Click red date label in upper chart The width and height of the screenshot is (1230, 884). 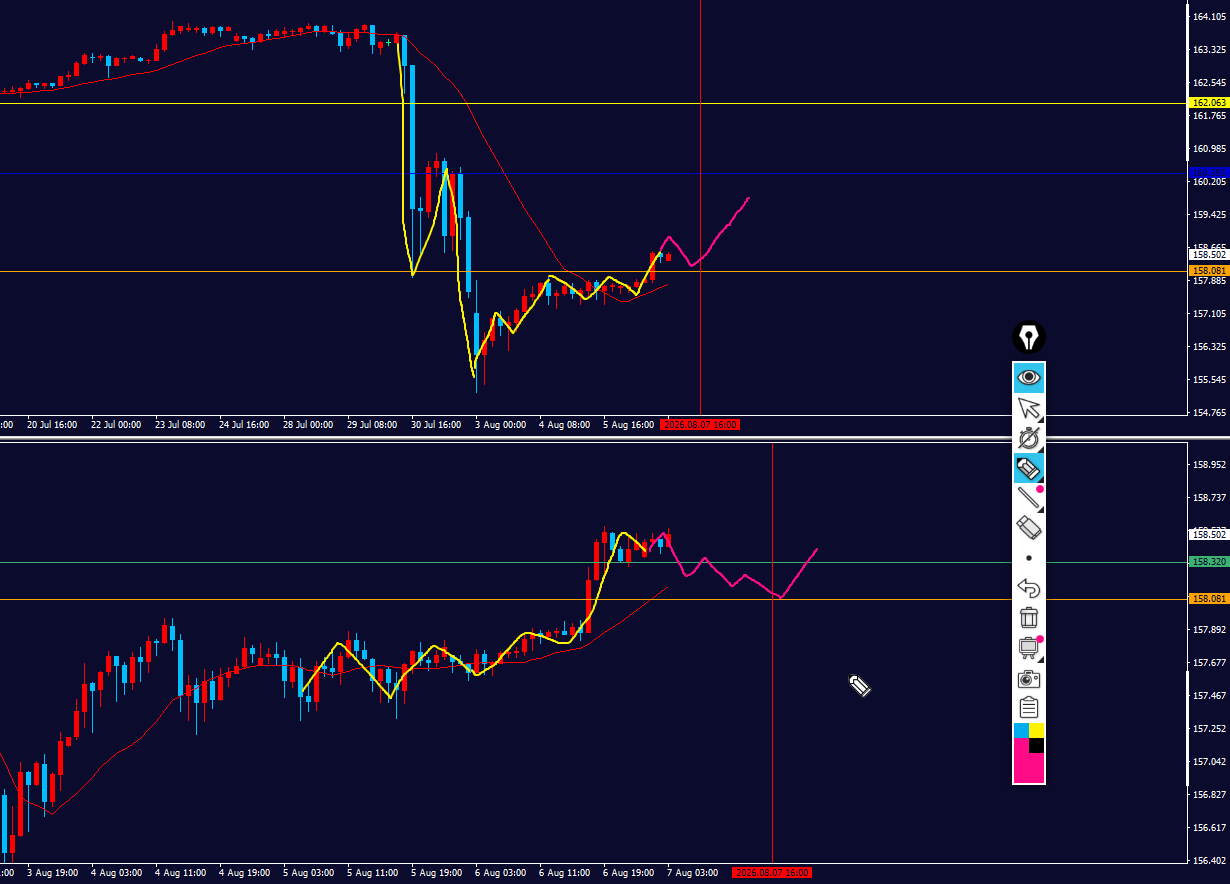coord(702,425)
